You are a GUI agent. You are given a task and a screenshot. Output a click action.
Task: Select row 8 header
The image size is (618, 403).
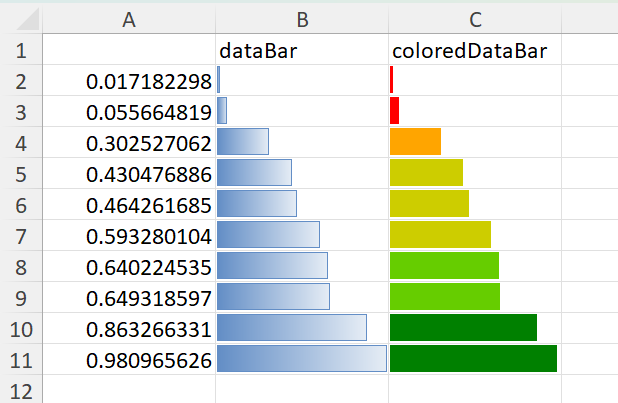[x=21, y=266]
